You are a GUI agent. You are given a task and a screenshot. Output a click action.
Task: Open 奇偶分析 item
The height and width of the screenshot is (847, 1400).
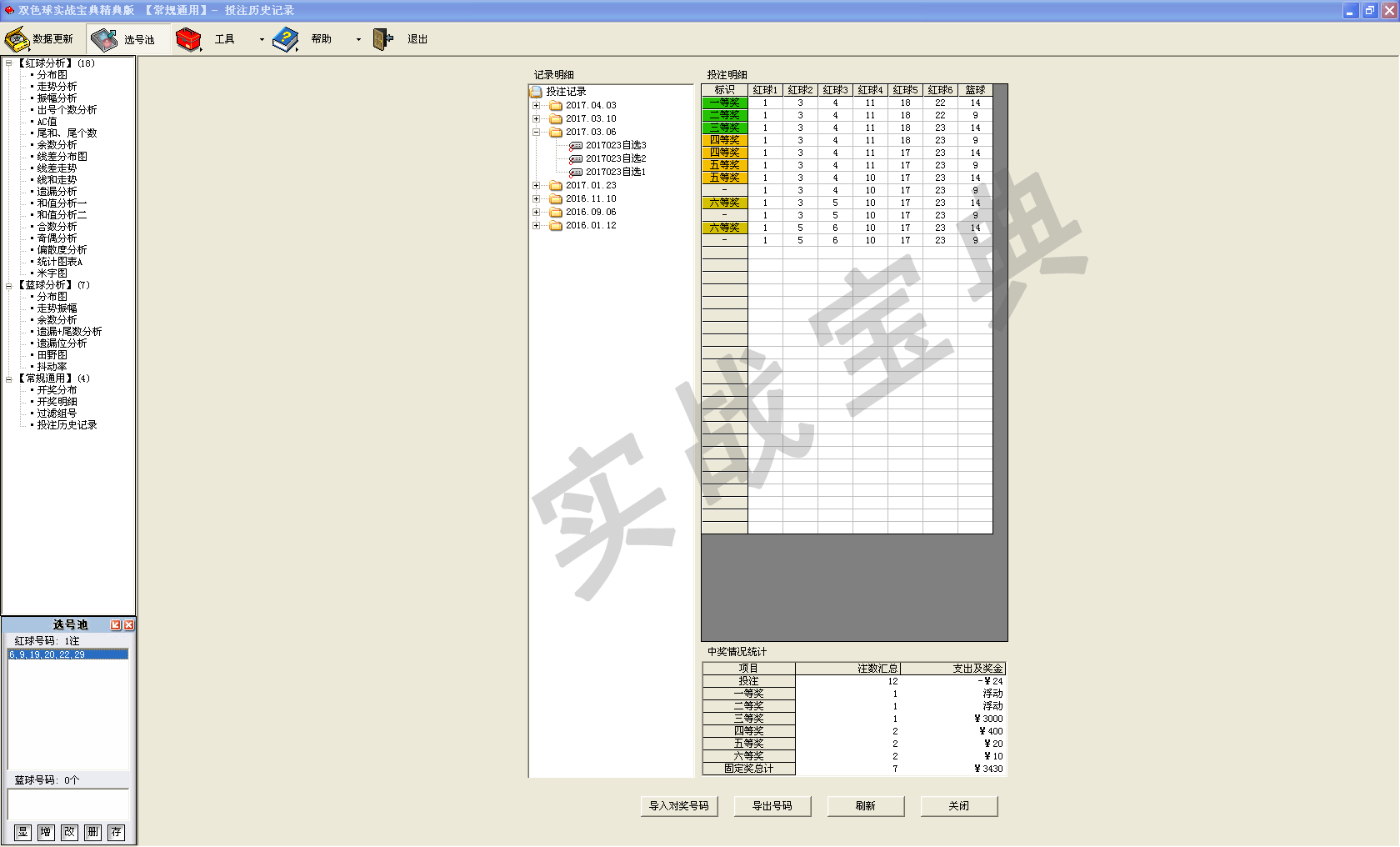coord(57,238)
